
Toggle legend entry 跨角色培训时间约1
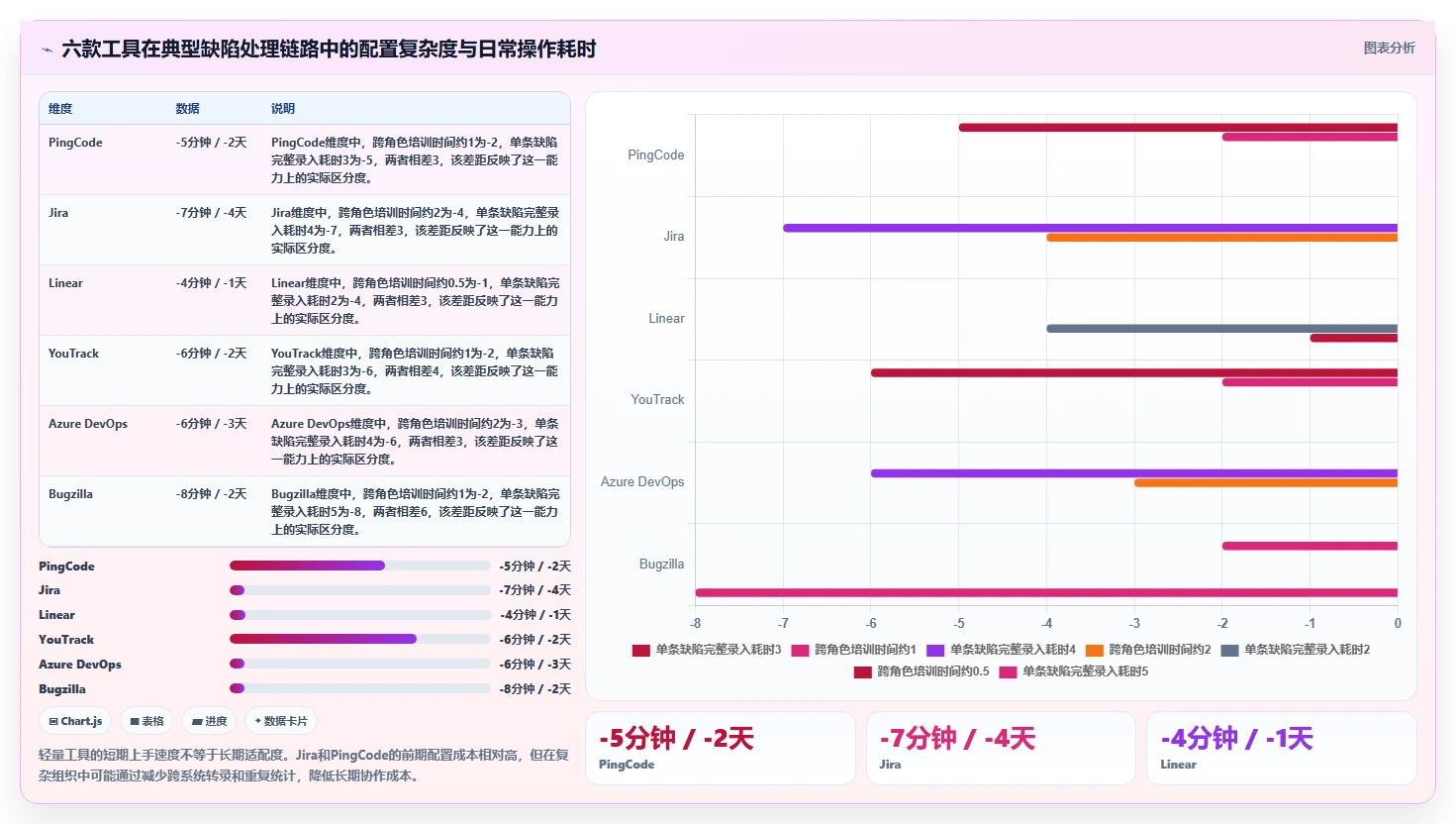(854, 650)
